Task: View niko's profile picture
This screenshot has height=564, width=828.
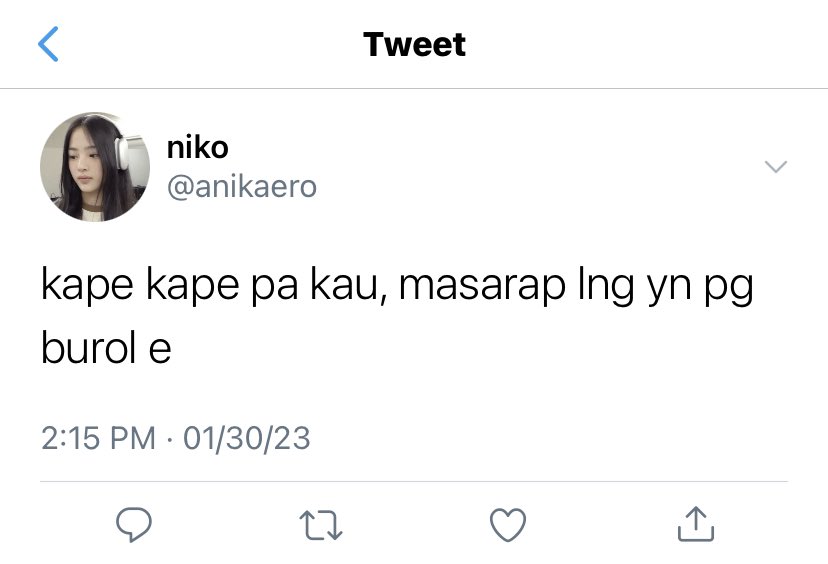Action: tap(95, 166)
